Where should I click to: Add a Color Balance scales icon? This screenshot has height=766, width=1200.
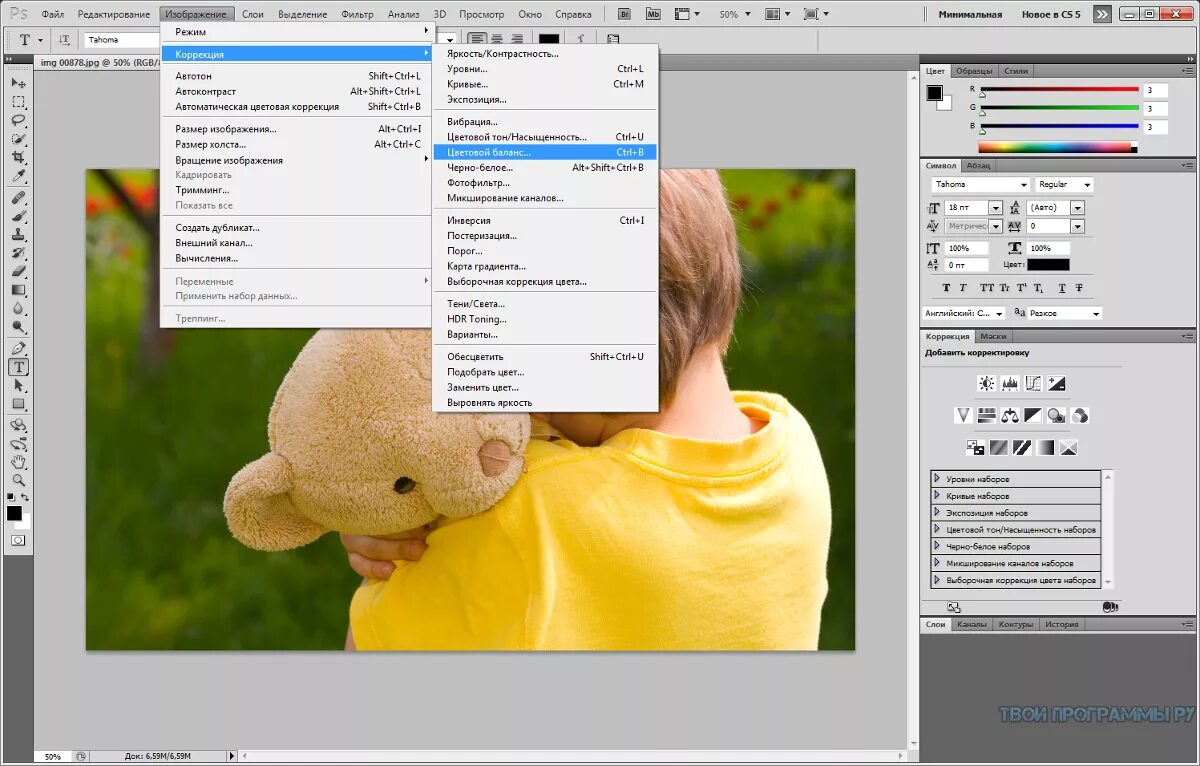click(1010, 415)
